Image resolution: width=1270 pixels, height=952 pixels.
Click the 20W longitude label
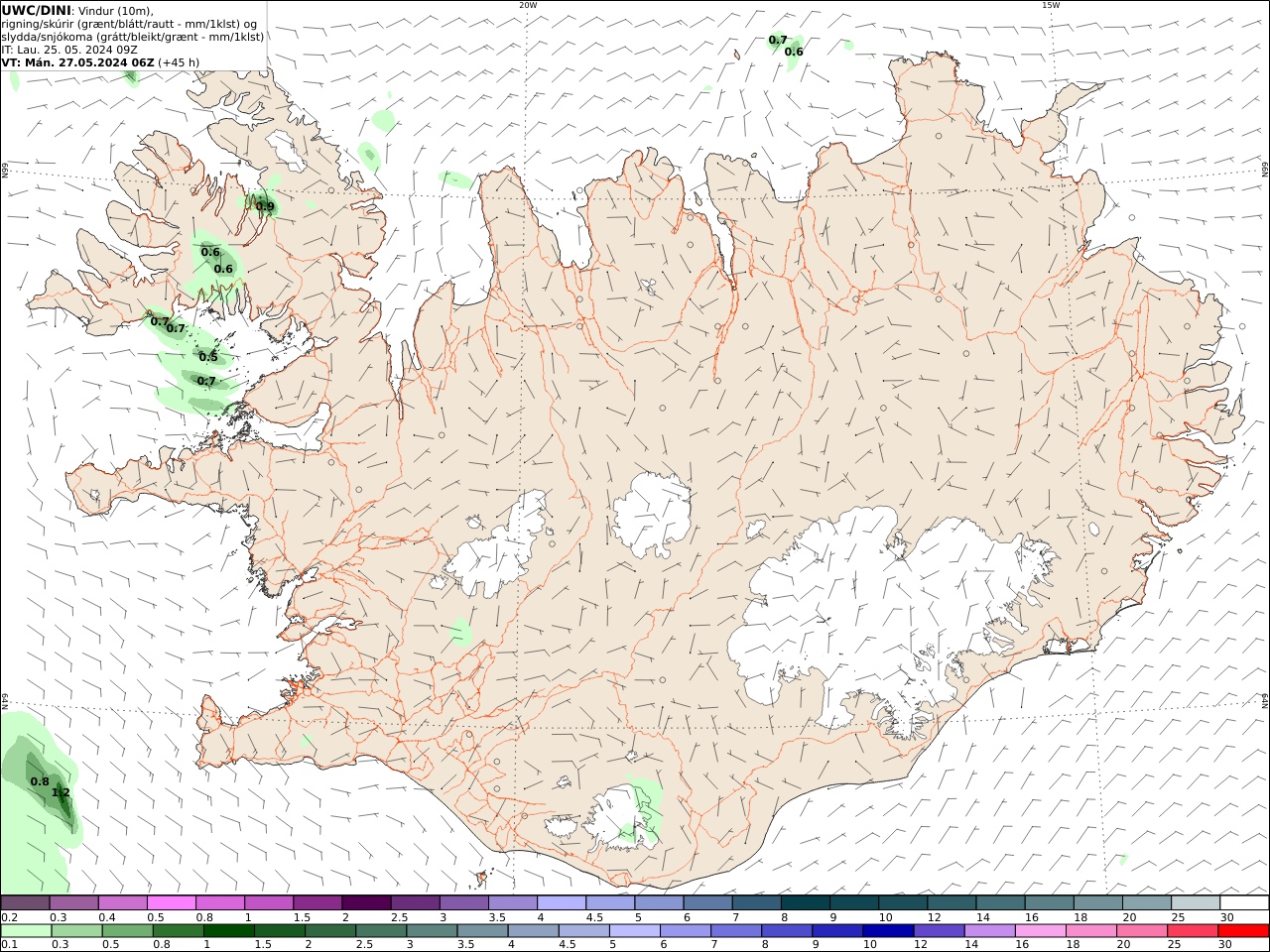pyautogui.click(x=528, y=5)
